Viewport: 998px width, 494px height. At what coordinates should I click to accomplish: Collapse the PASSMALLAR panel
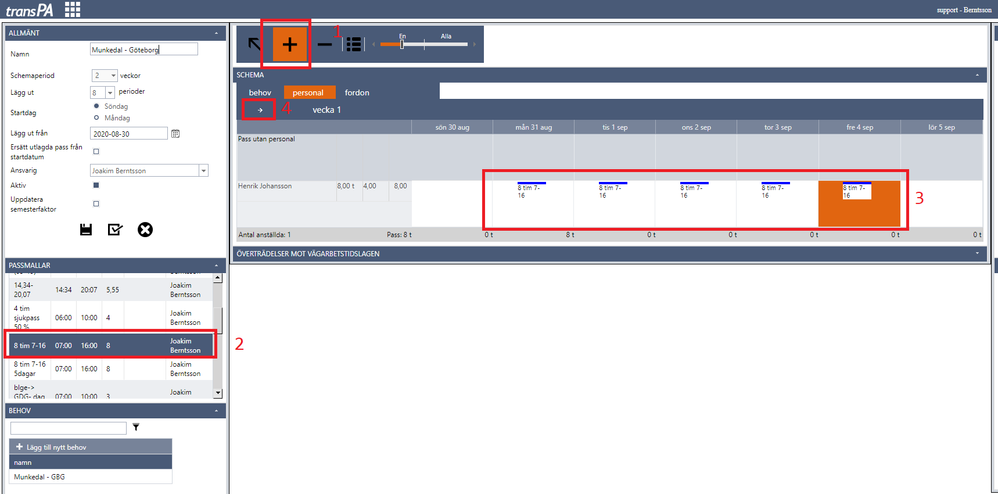[216, 264]
